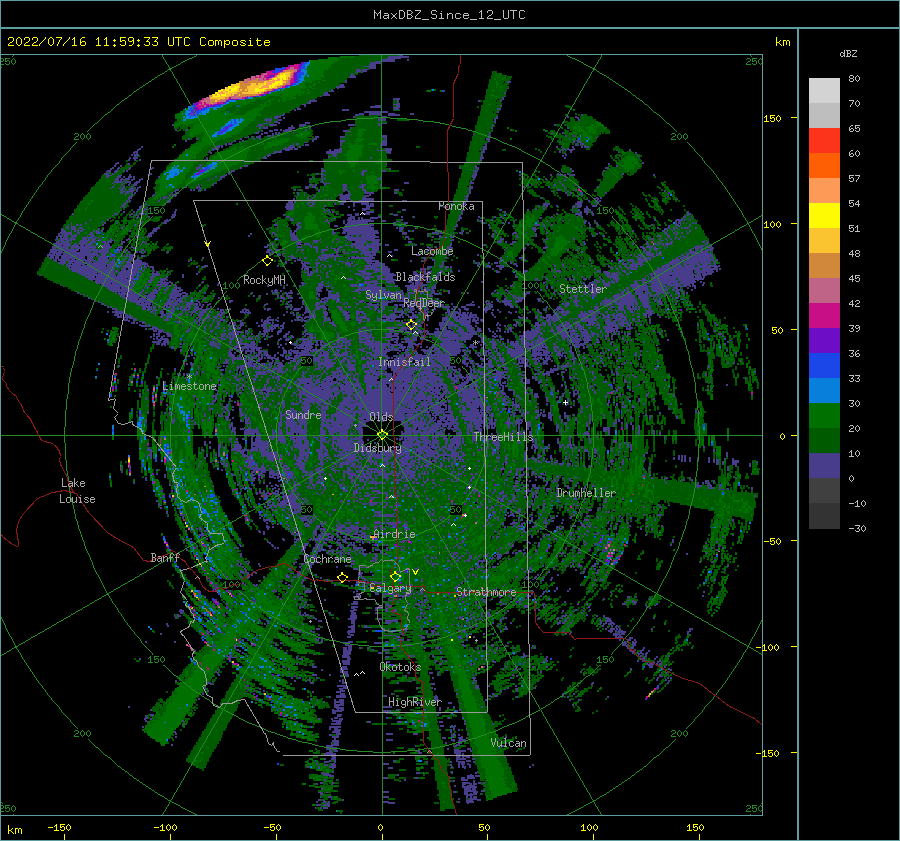This screenshot has height=841, width=900.
Task: Click the Olds label near the radar center
Action: (x=381, y=417)
